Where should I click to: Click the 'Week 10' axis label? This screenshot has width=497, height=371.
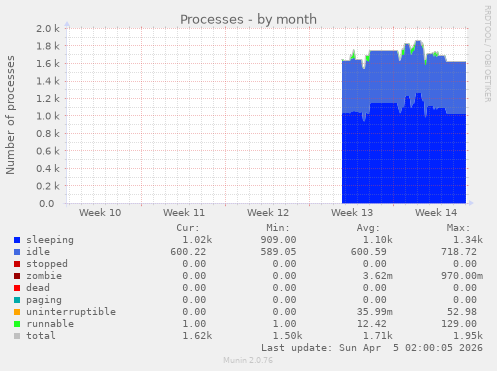tap(100, 213)
